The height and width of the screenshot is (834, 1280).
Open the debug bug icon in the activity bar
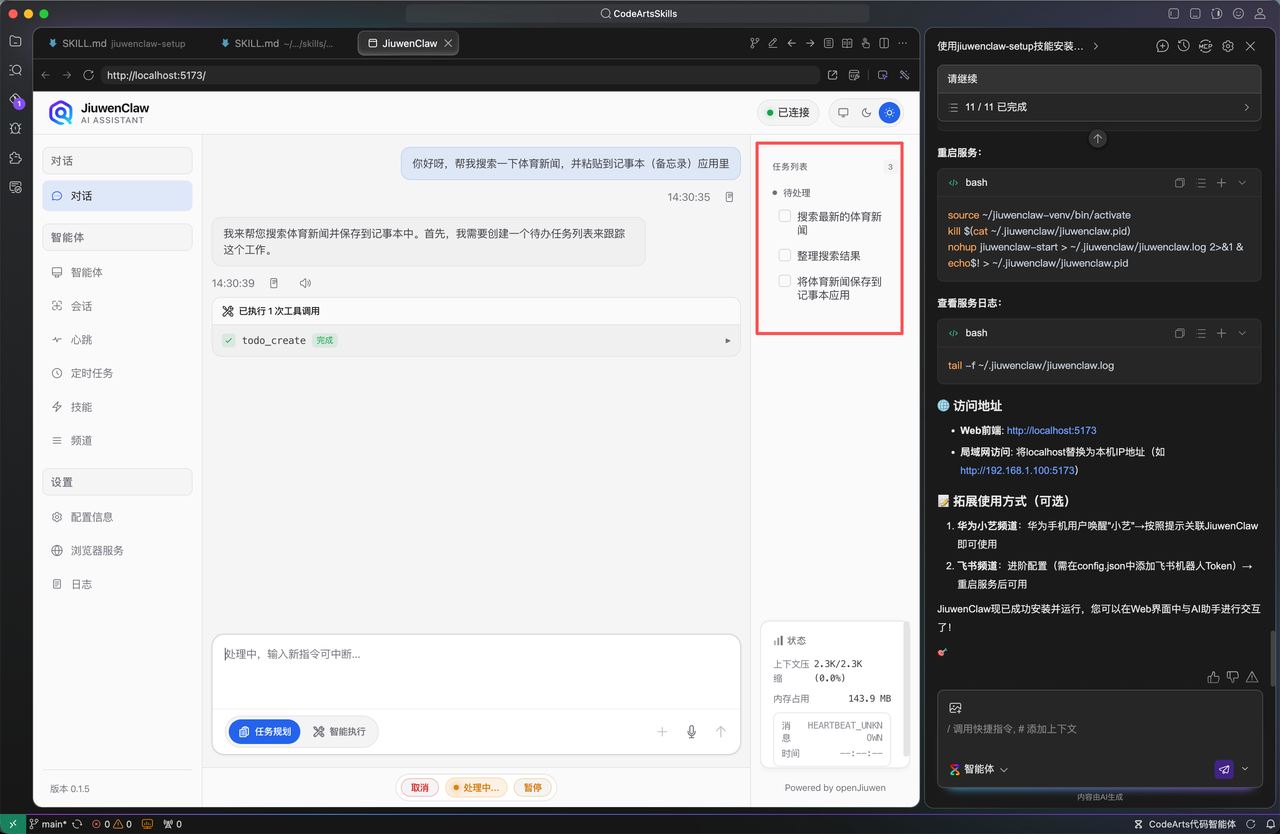pyautogui.click(x=15, y=129)
